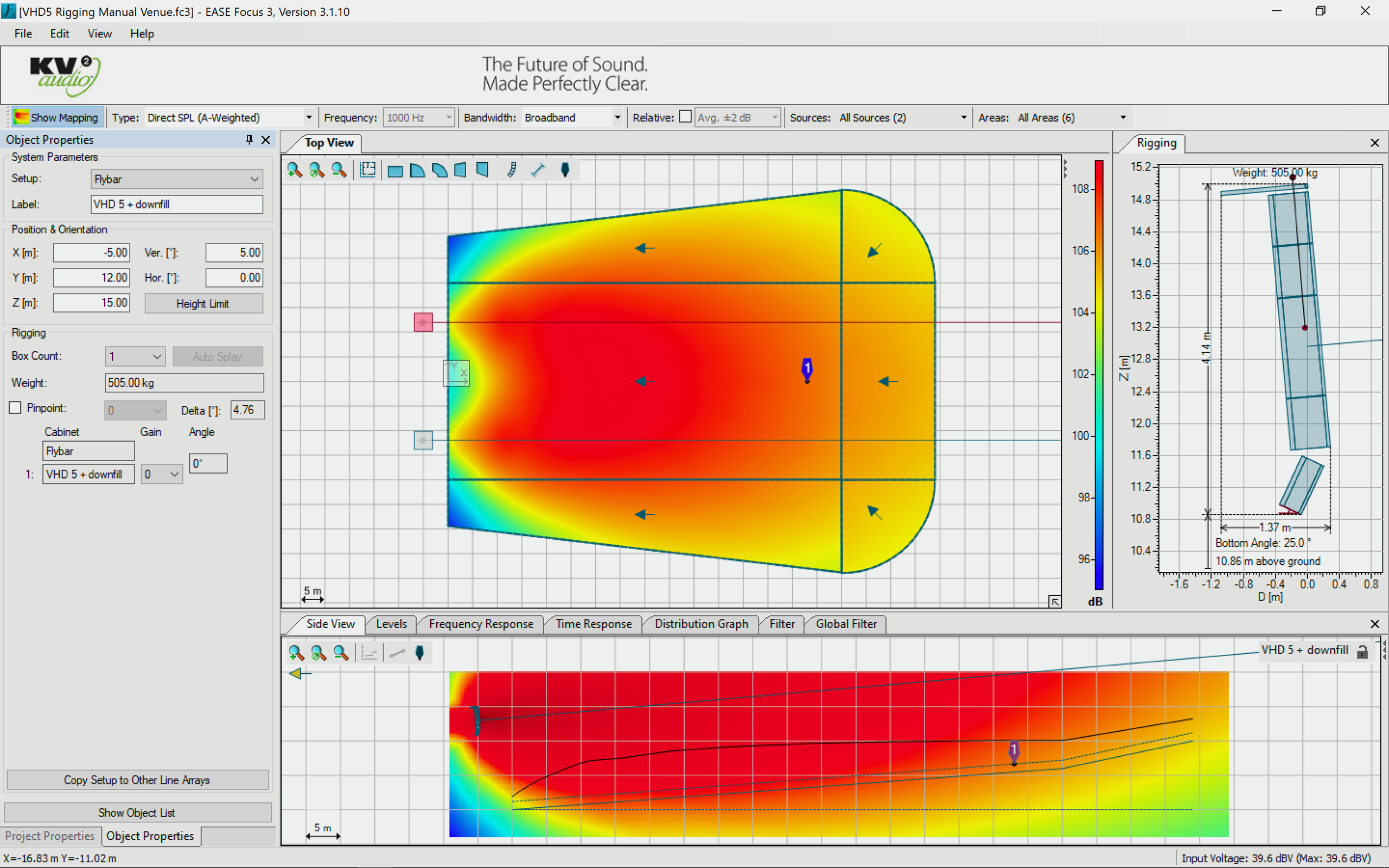Select the quarter-circle audience area tool

coord(417,170)
